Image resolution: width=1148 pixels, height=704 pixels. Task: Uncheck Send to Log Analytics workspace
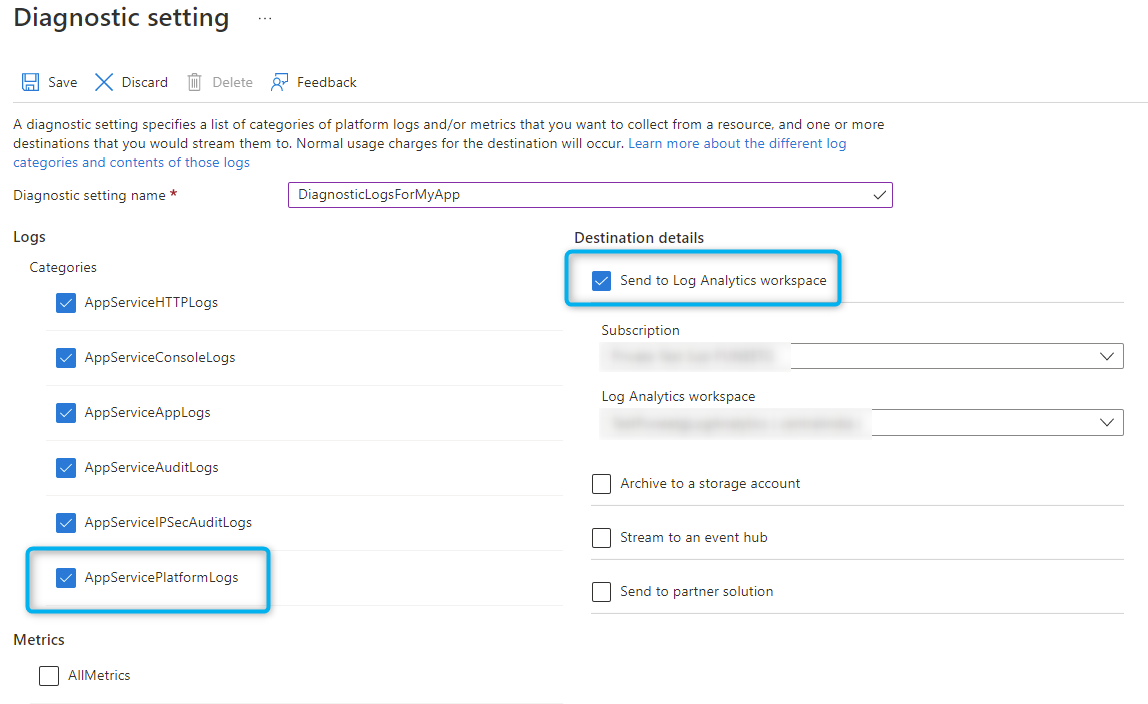(x=601, y=281)
